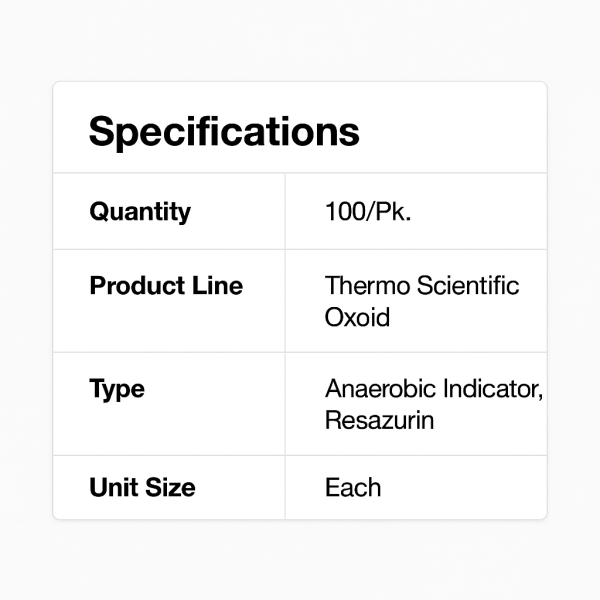Click empty cell space right of 100/Pk.

coord(480,212)
